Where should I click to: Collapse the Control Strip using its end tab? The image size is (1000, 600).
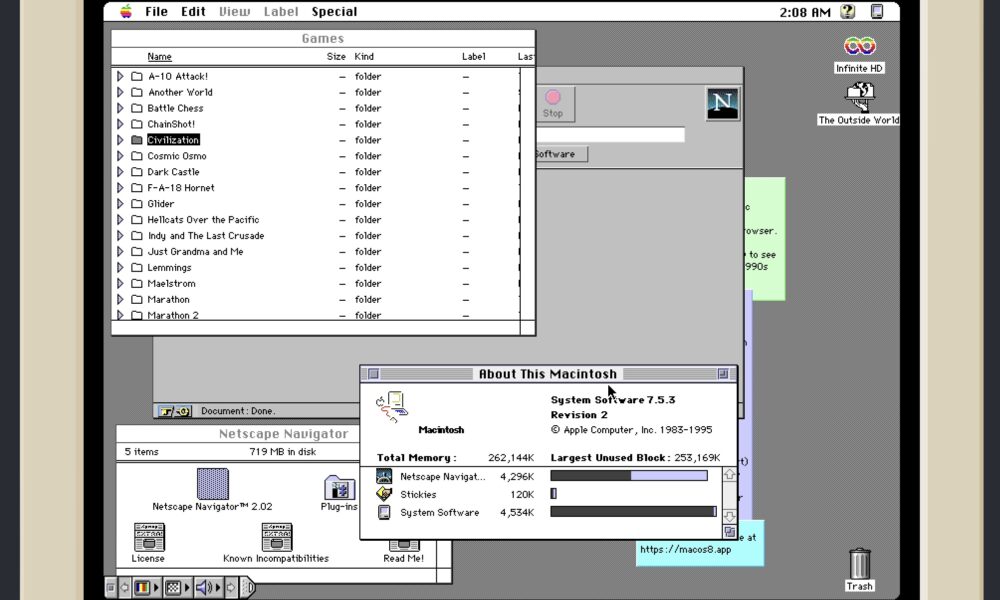click(x=249, y=587)
